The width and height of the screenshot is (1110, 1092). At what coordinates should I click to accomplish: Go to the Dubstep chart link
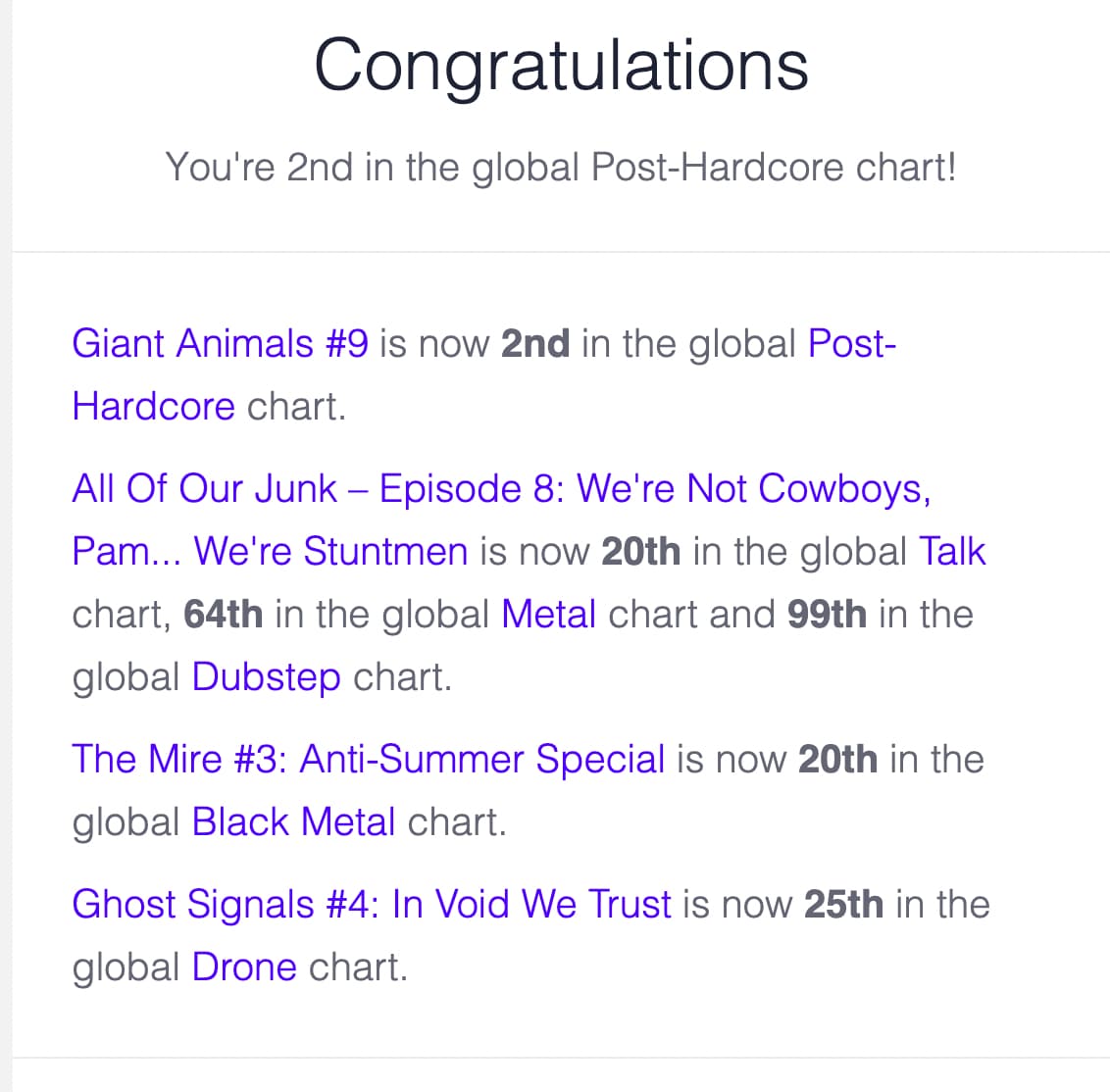pyautogui.click(x=266, y=677)
